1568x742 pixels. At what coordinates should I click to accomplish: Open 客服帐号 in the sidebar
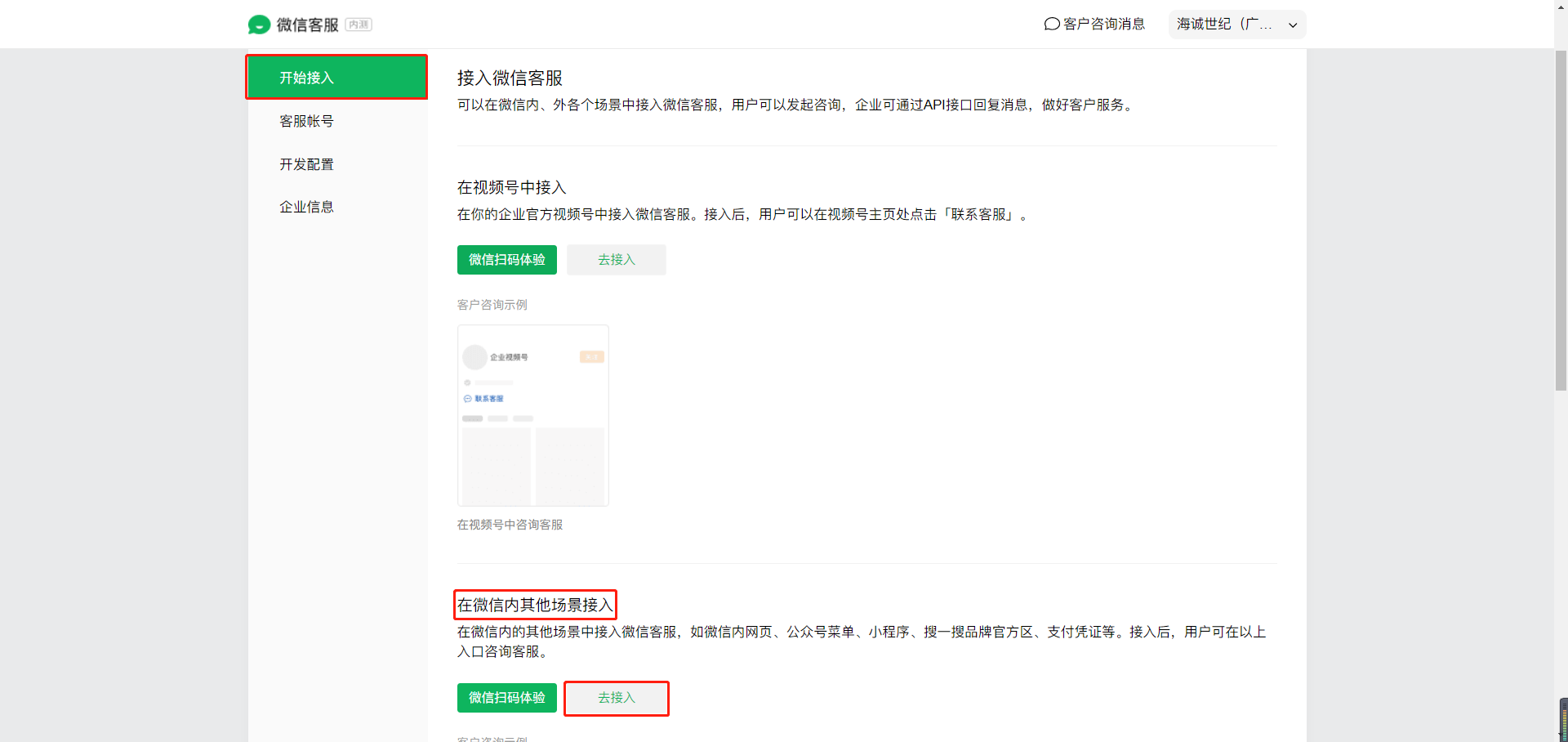pyautogui.click(x=336, y=121)
